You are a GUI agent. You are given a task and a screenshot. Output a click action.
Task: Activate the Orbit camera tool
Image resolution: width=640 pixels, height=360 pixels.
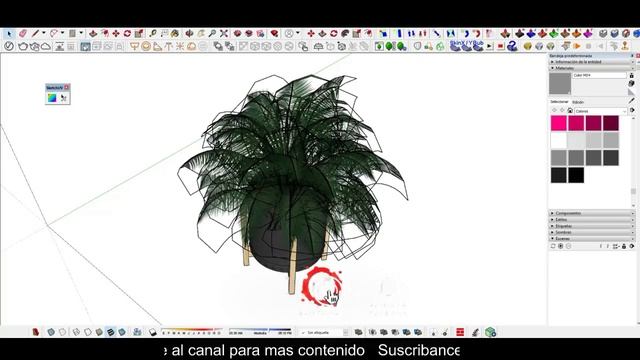point(189,33)
